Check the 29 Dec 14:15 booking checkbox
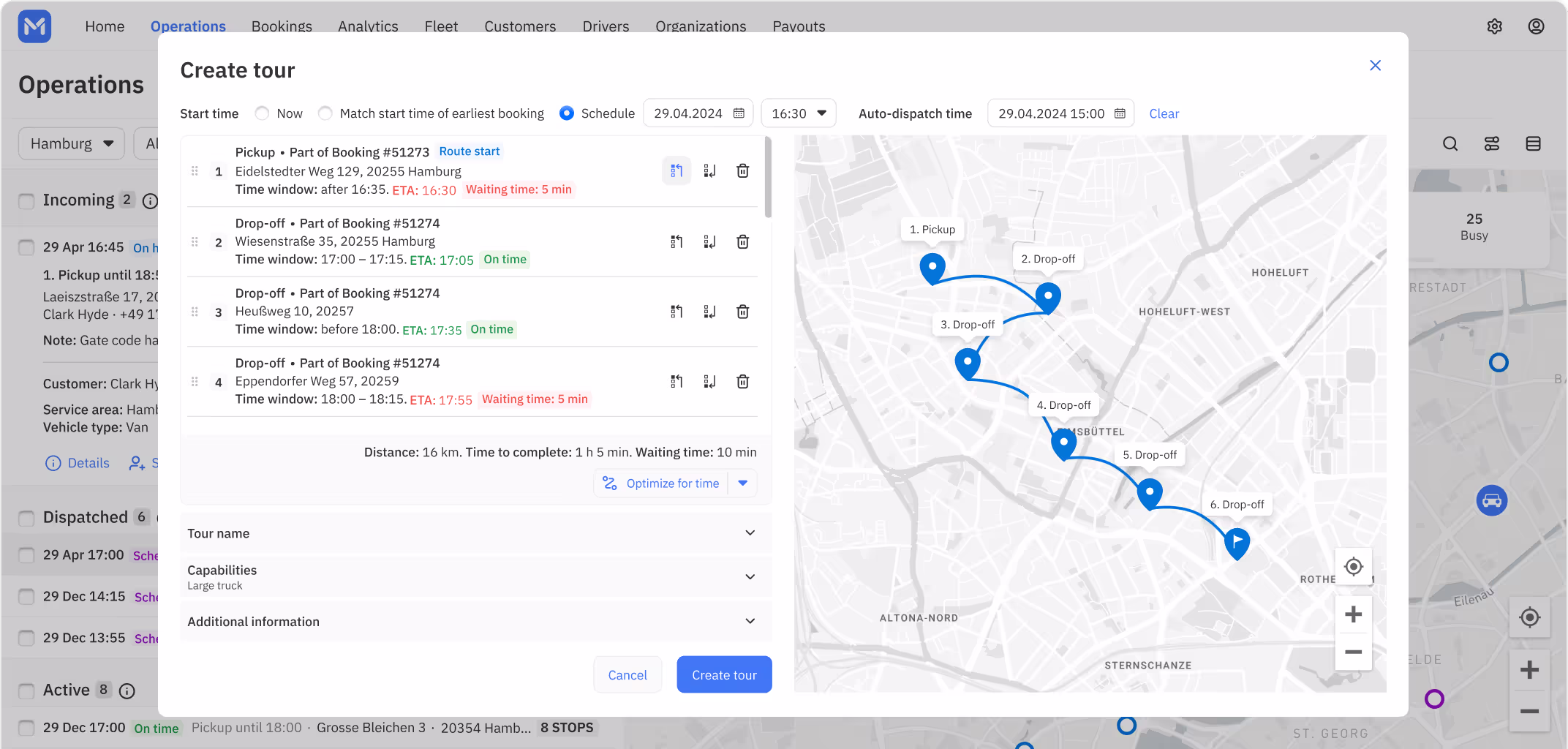The width and height of the screenshot is (1568, 749). (x=26, y=597)
